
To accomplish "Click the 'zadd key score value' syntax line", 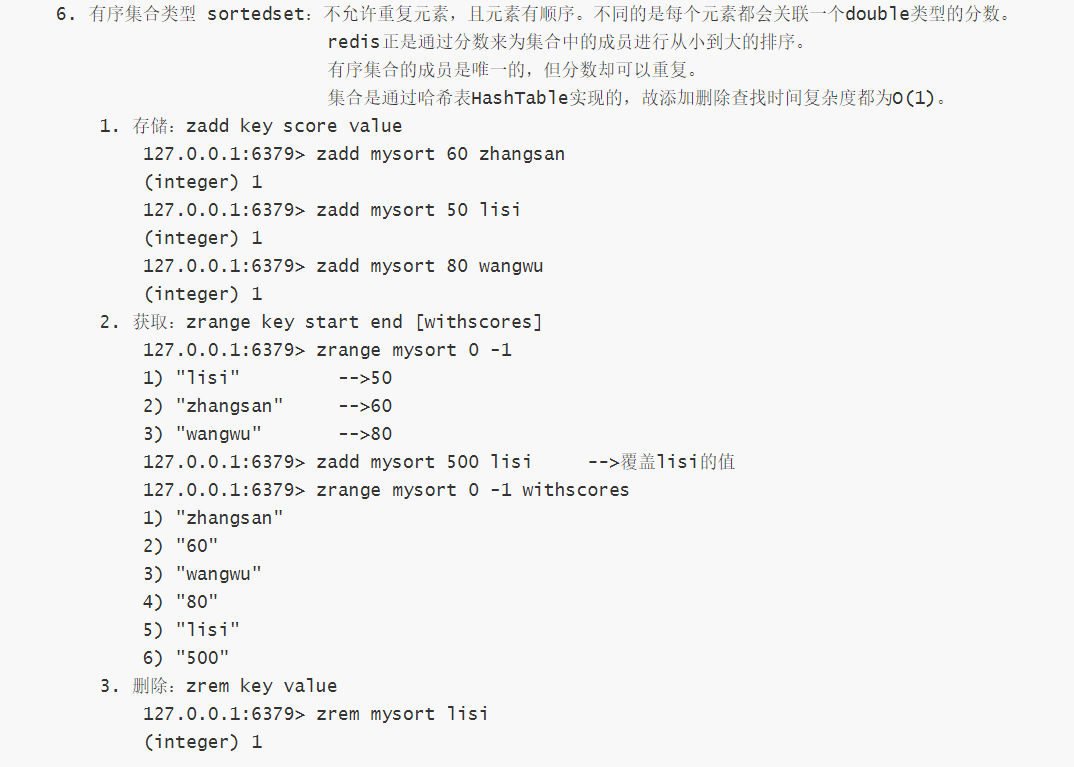I will [293, 126].
